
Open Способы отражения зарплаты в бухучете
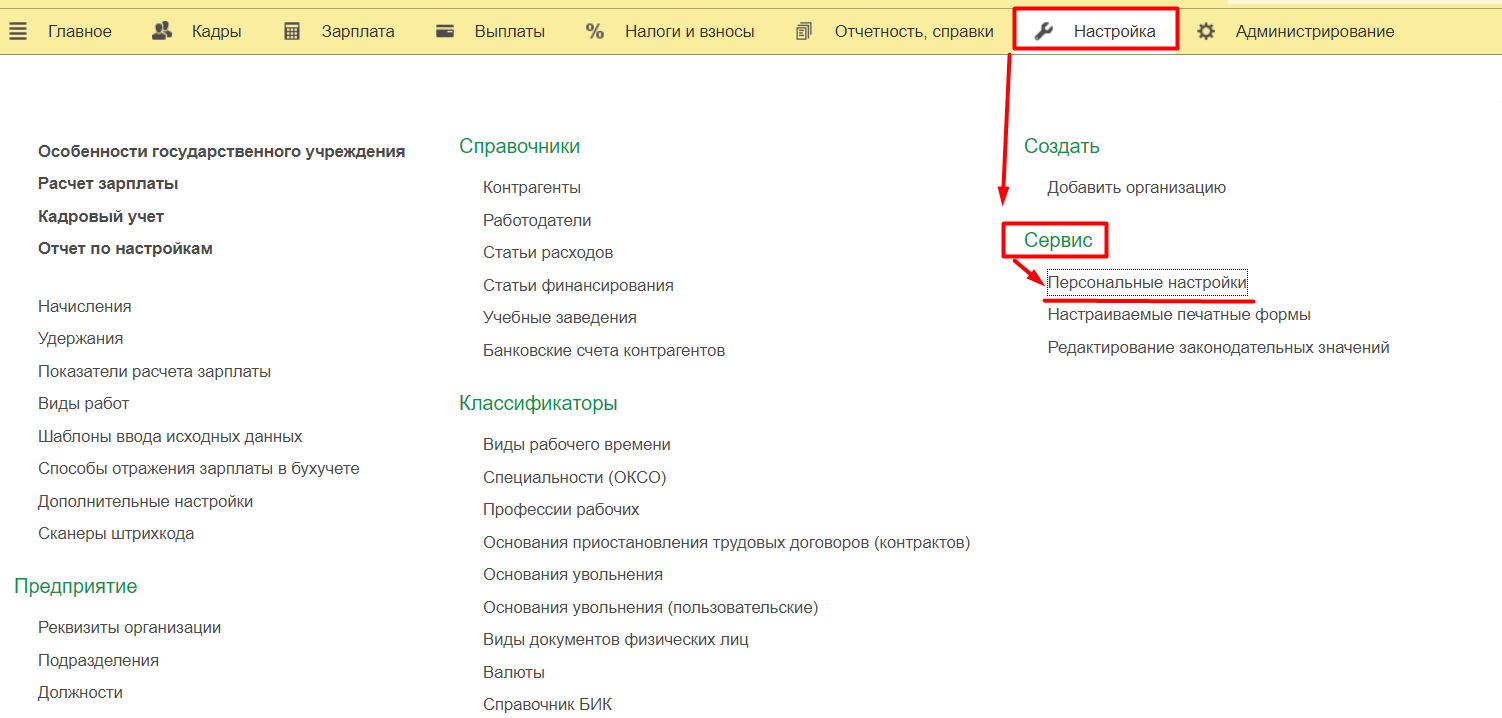pyautogui.click(x=199, y=468)
